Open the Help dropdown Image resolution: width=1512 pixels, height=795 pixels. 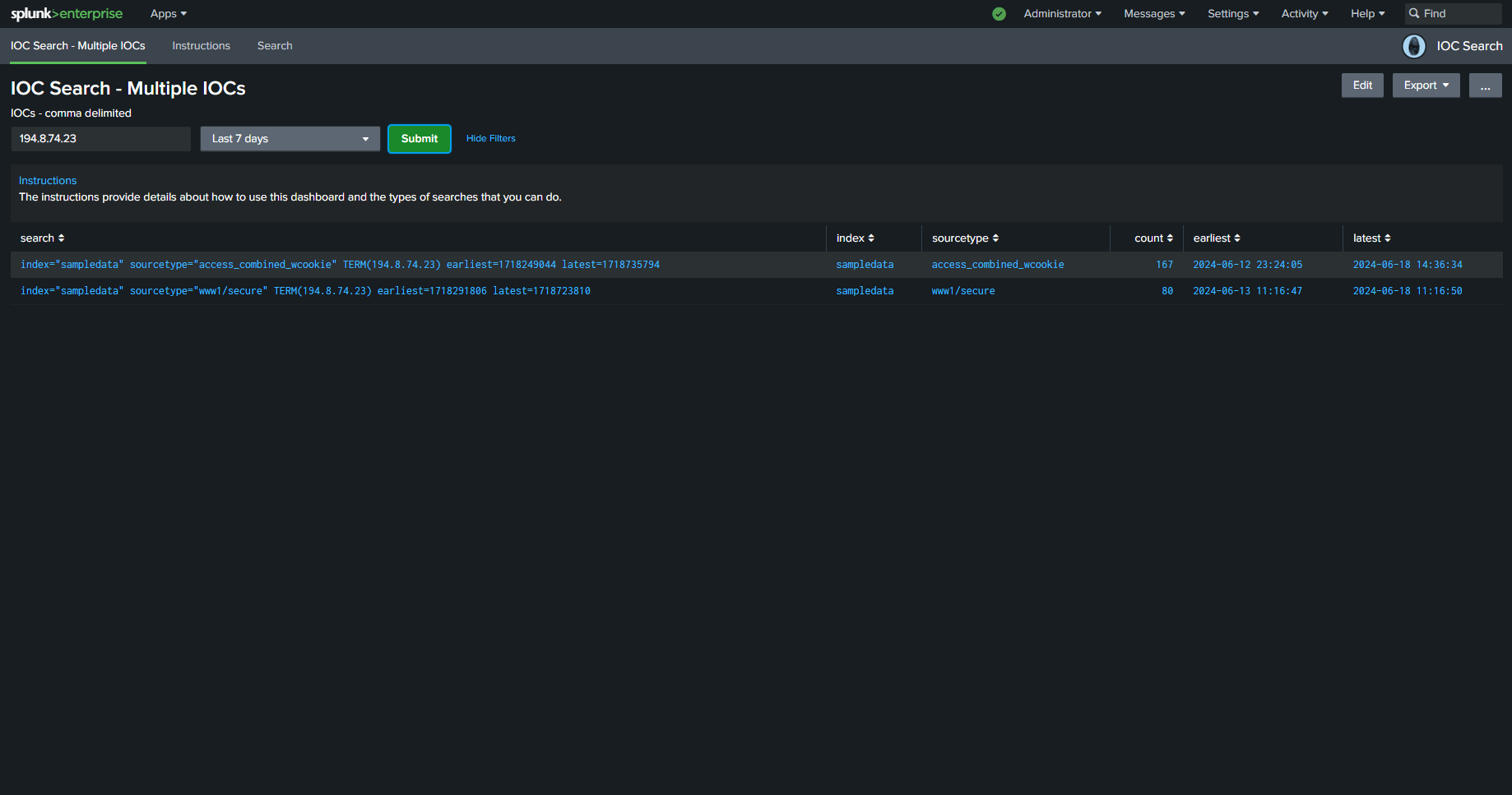pyautogui.click(x=1367, y=14)
